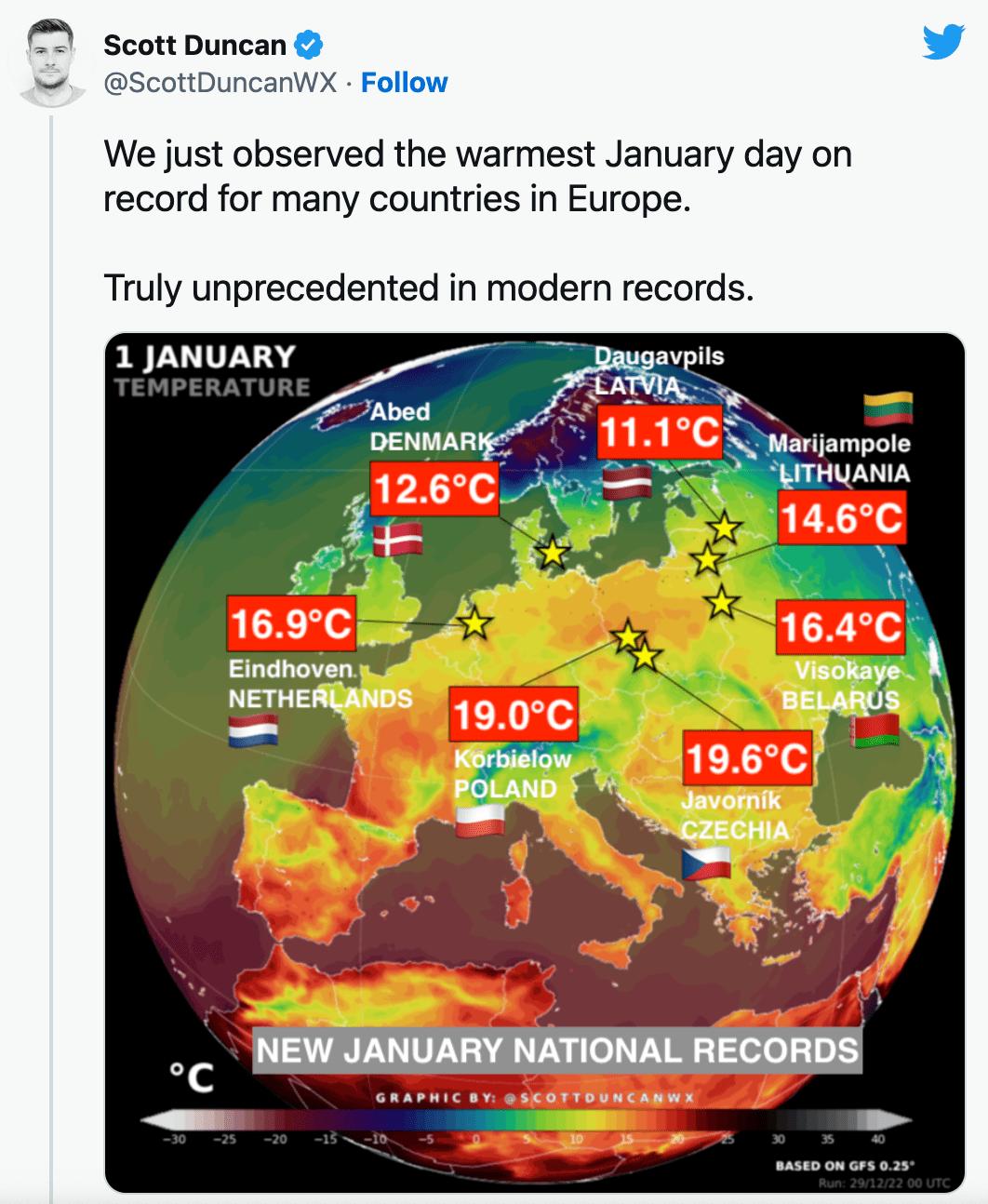
Task: Click the 16.9°C Eindhoven temperature label
Action: pyautogui.click(x=291, y=622)
